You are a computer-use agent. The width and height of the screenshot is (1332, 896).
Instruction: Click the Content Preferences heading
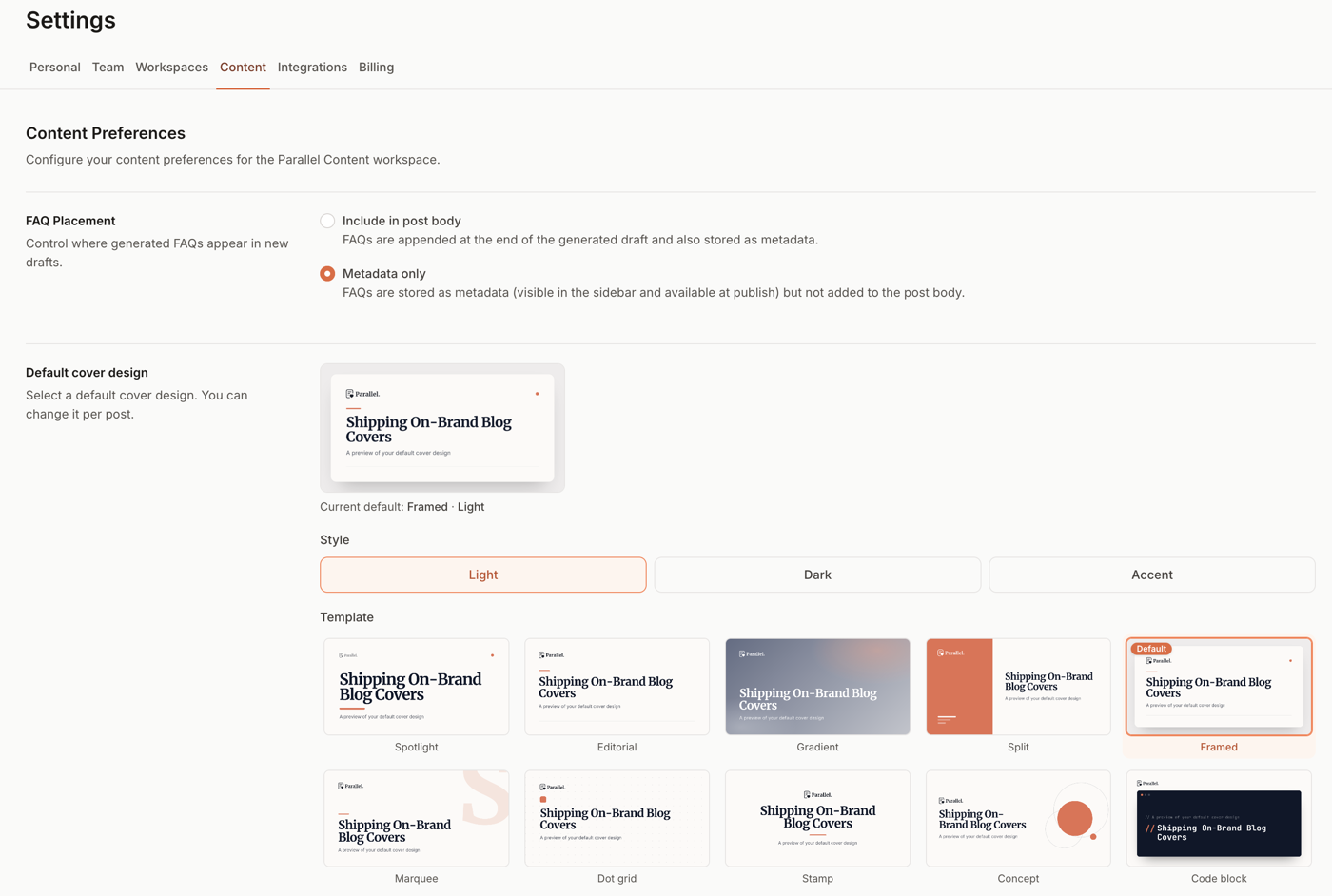coord(106,133)
